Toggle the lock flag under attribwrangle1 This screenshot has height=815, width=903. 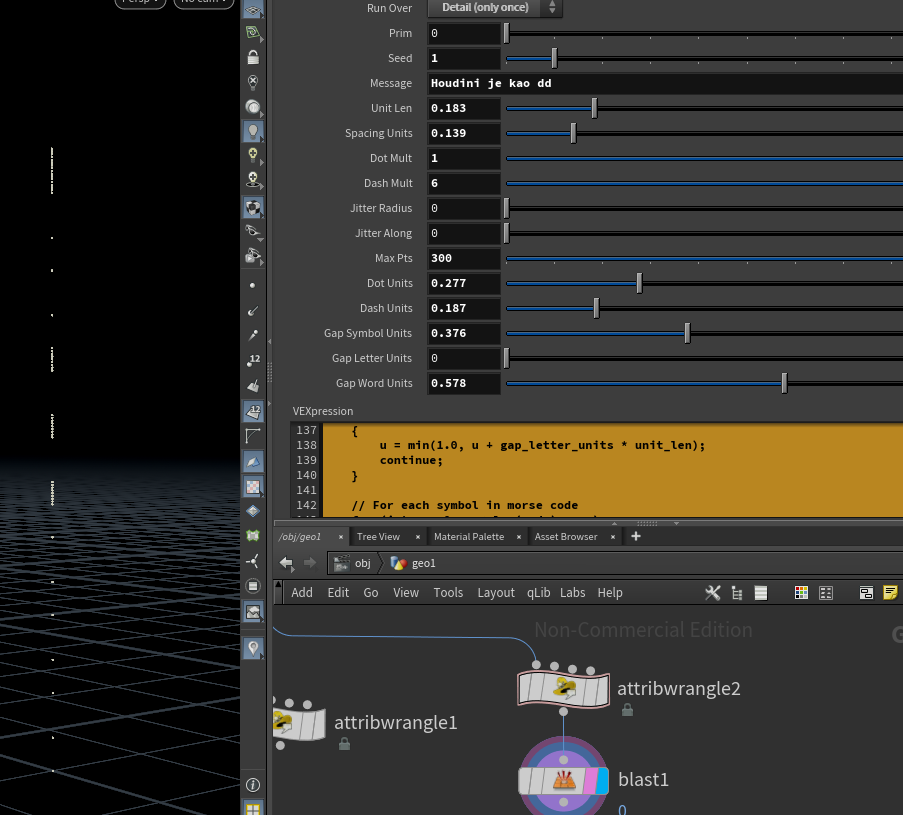[x=344, y=744]
